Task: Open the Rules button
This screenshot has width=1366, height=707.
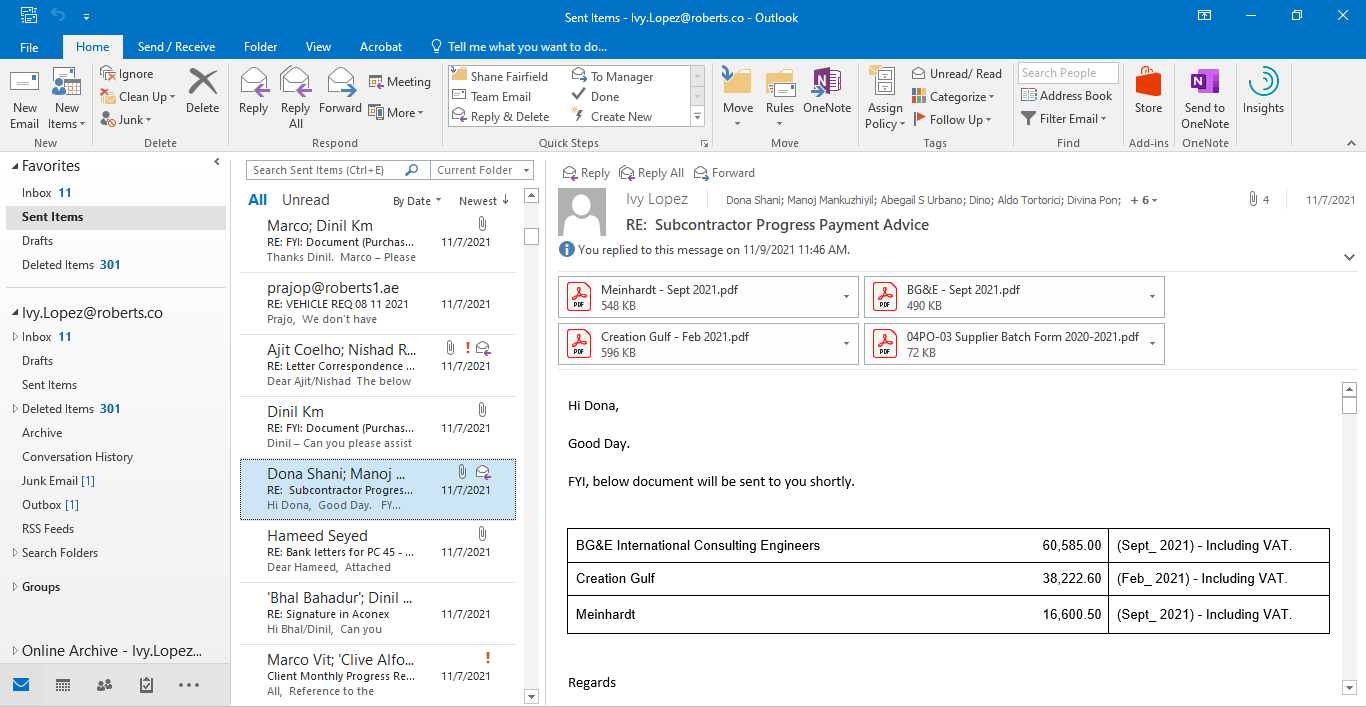Action: point(780,99)
